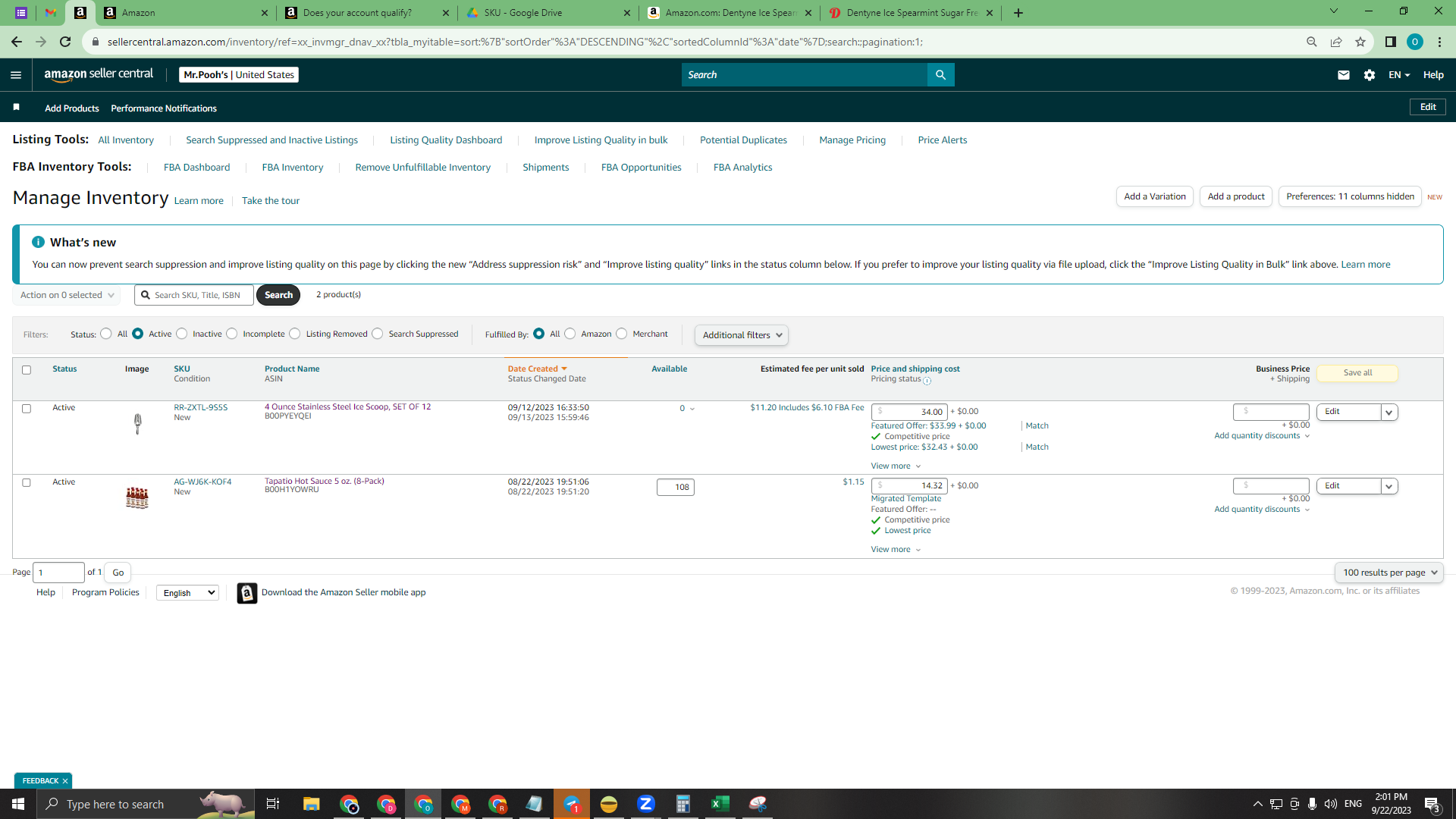Expand View more for Tapatio pricing
This screenshot has width=1456, height=819.
pos(896,549)
